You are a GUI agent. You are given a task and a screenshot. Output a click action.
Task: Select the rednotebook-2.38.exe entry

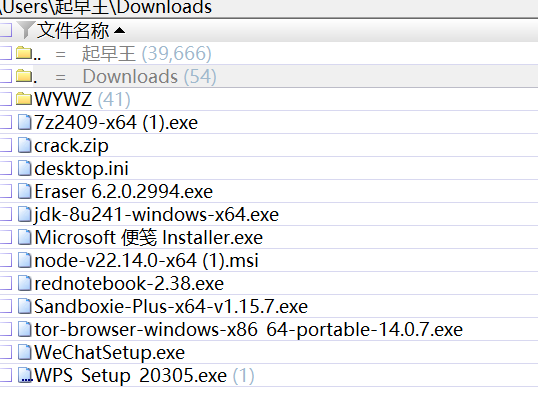pos(129,283)
